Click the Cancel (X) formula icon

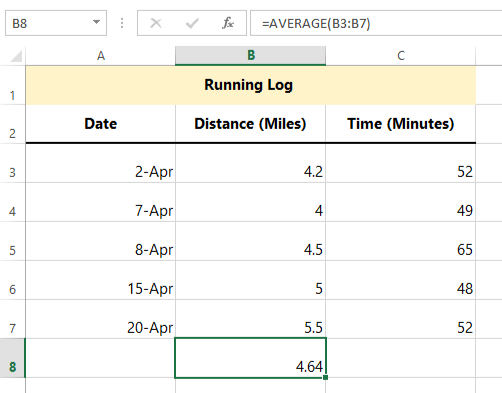[156, 23]
